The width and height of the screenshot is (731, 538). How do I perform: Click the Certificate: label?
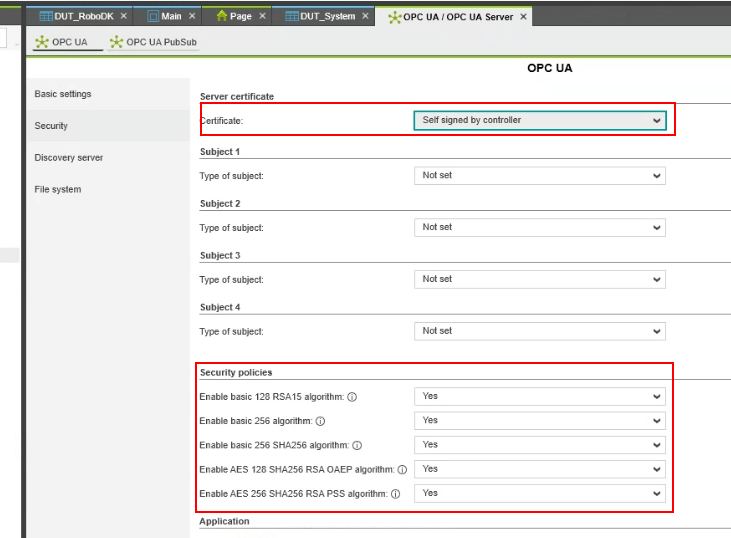[222, 121]
